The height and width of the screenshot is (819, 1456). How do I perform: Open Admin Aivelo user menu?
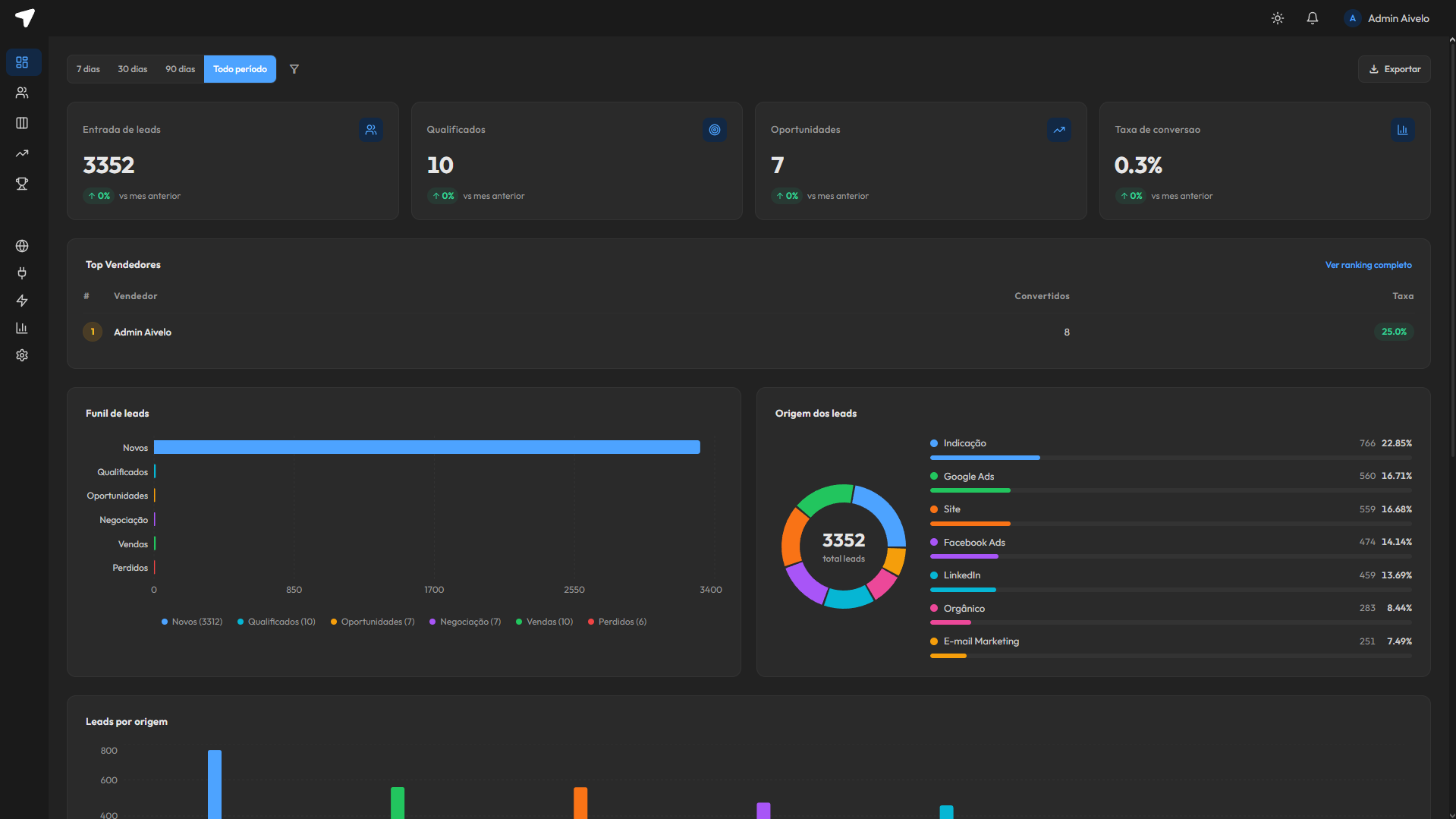coord(1387,18)
